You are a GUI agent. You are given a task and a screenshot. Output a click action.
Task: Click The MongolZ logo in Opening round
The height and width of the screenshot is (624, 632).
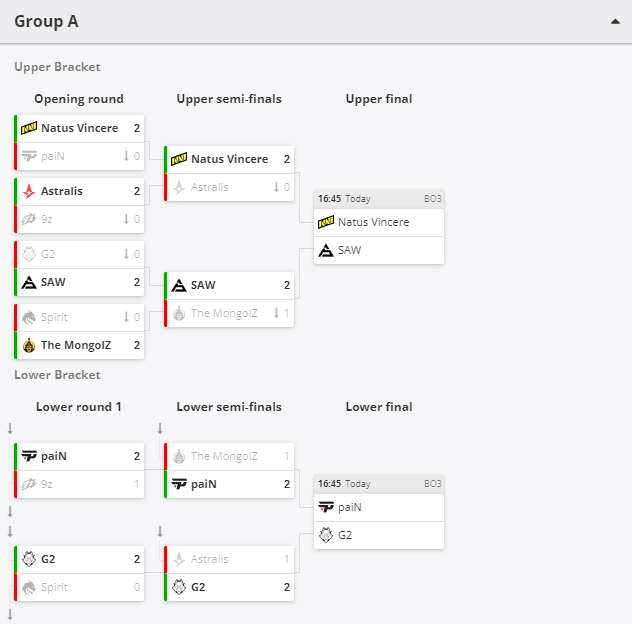(x=29, y=345)
